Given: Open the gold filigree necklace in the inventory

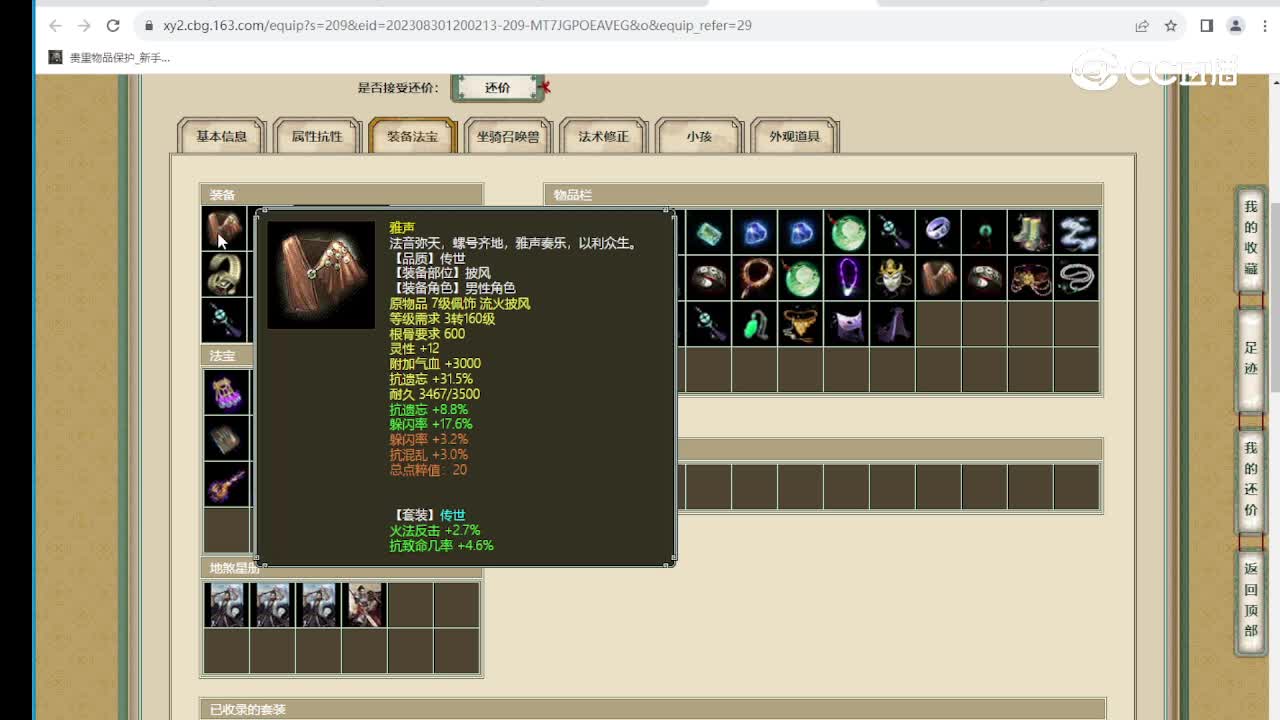Looking at the screenshot, I should tap(801, 324).
